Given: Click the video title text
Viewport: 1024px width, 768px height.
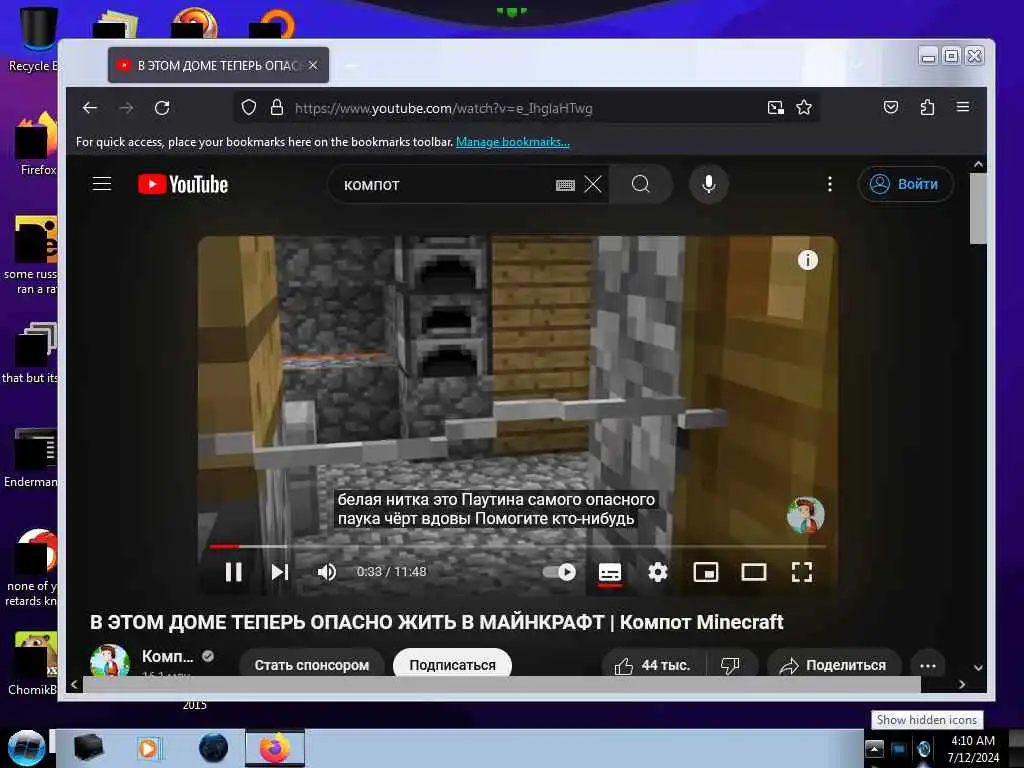Looking at the screenshot, I should tap(436, 622).
